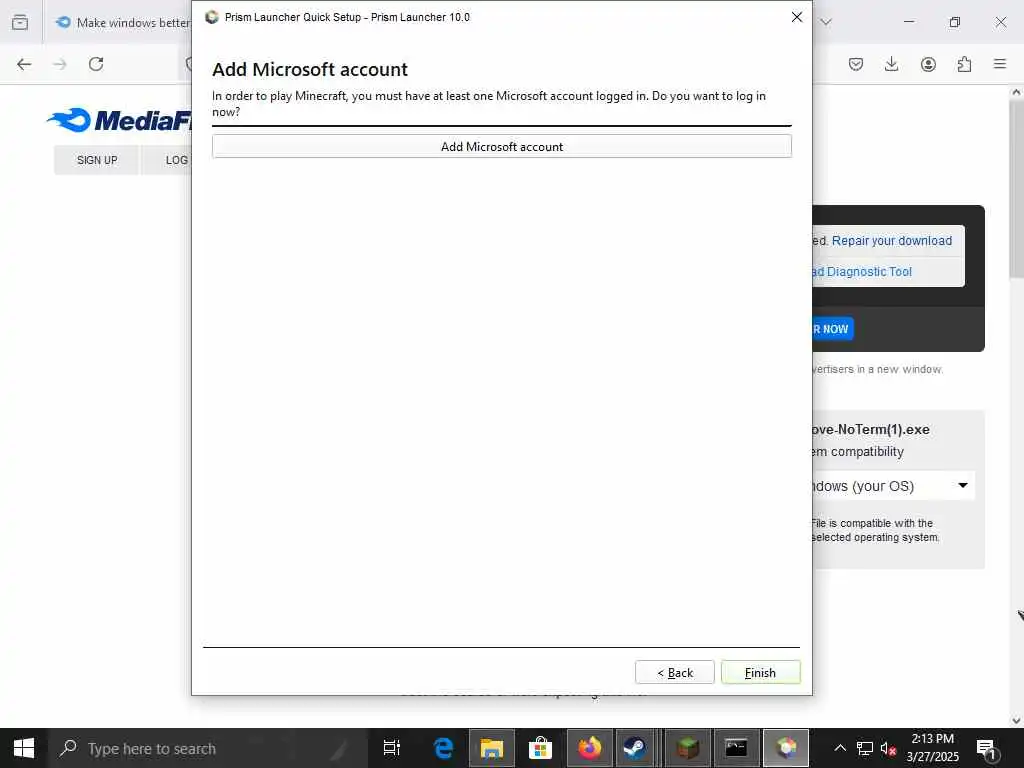Go Back in the Quick Setup wizard

(675, 672)
